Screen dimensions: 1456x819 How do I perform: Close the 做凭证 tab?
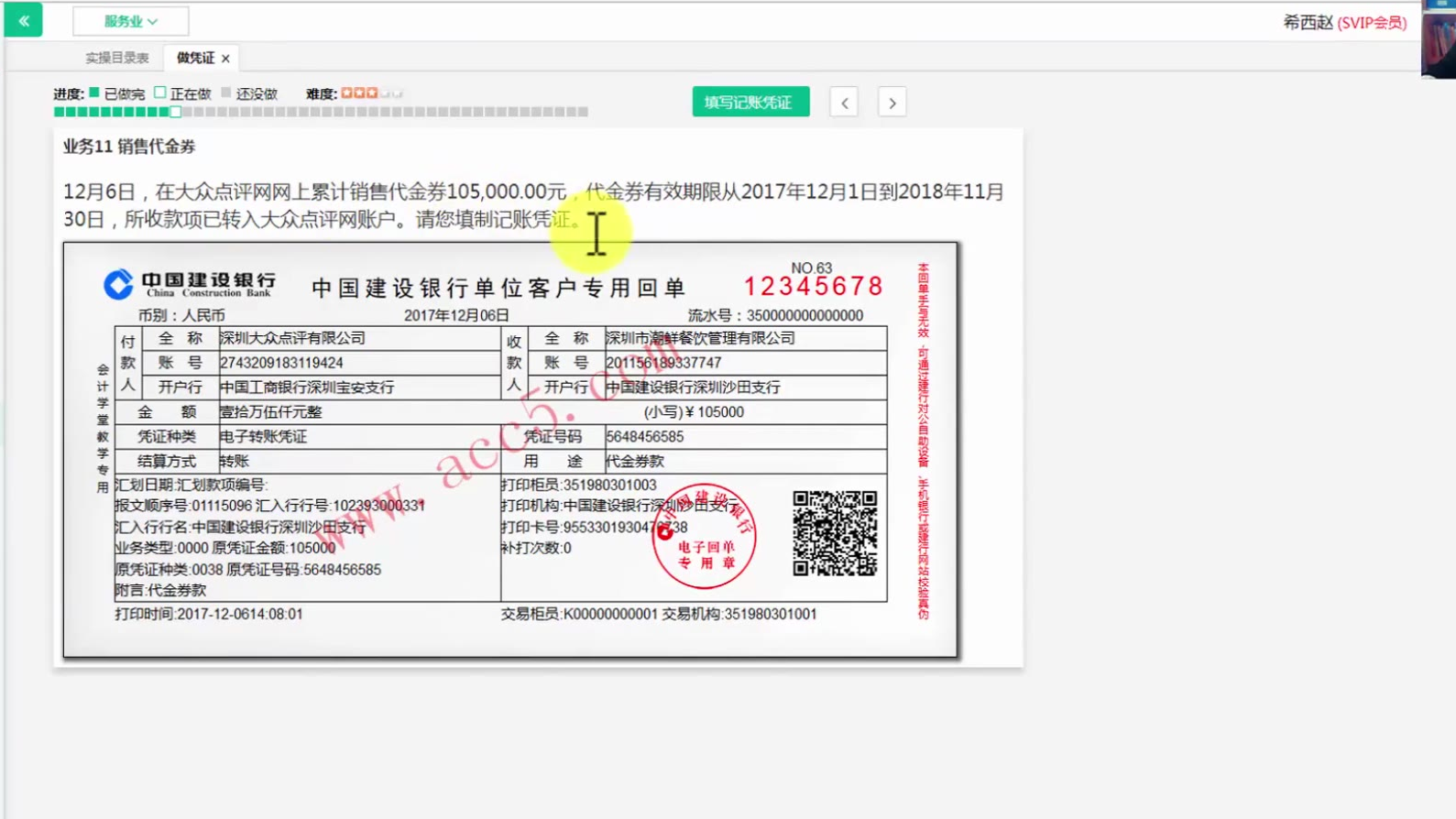(225, 59)
